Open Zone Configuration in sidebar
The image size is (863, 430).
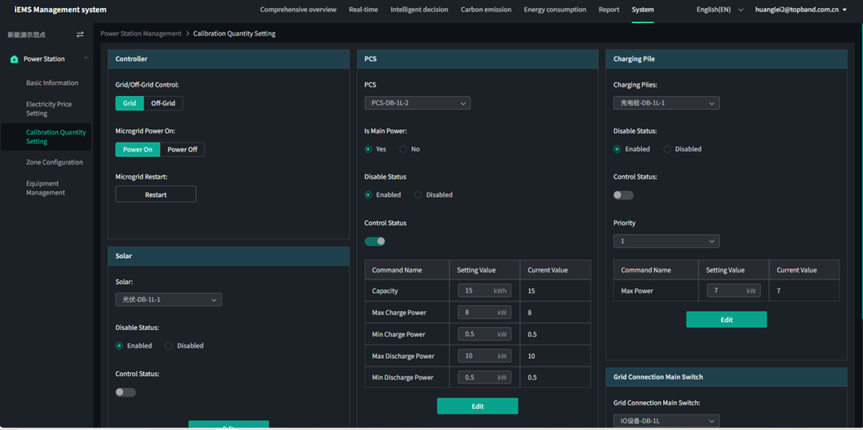point(54,162)
